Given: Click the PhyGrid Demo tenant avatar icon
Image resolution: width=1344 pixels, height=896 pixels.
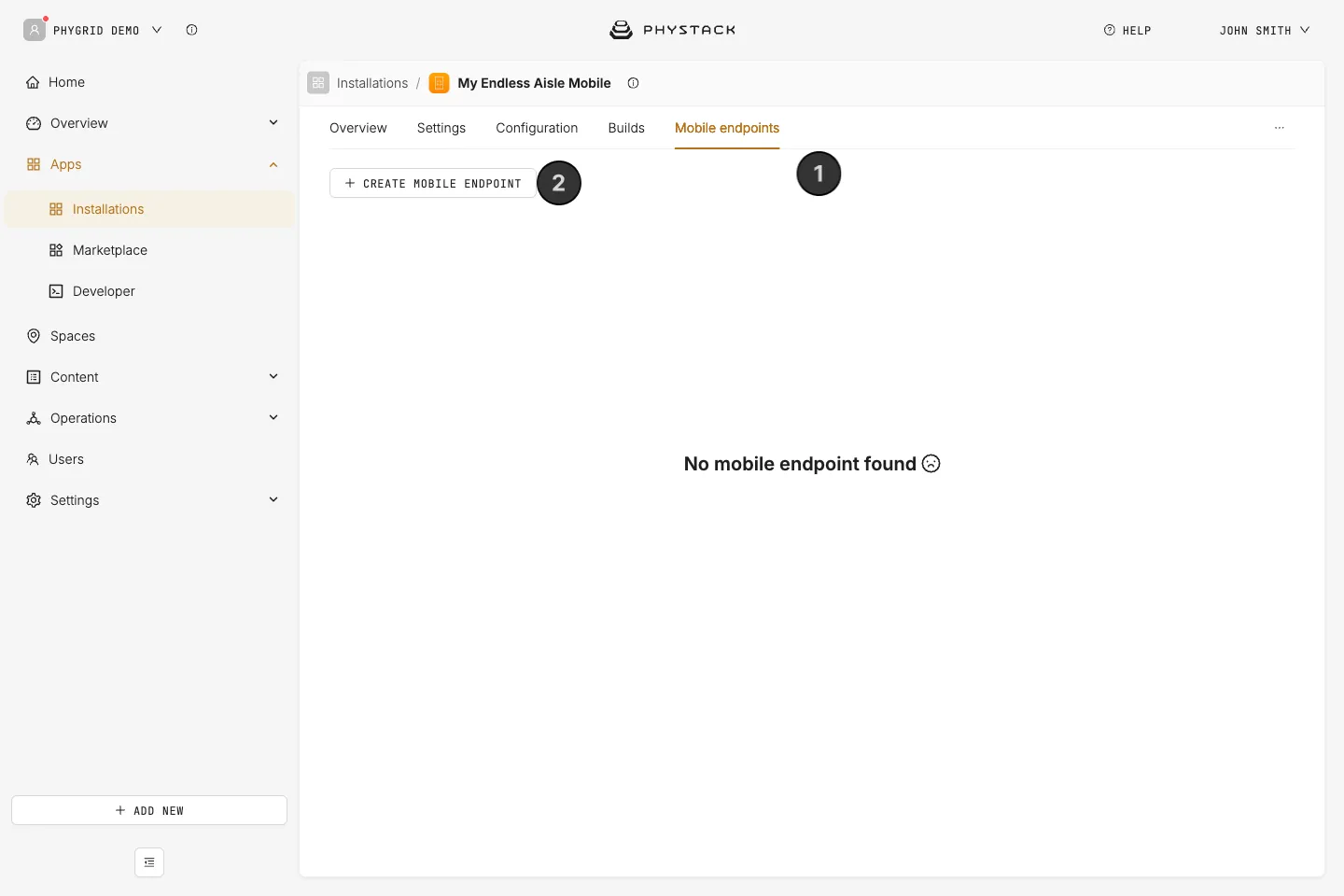Looking at the screenshot, I should pos(35,30).
